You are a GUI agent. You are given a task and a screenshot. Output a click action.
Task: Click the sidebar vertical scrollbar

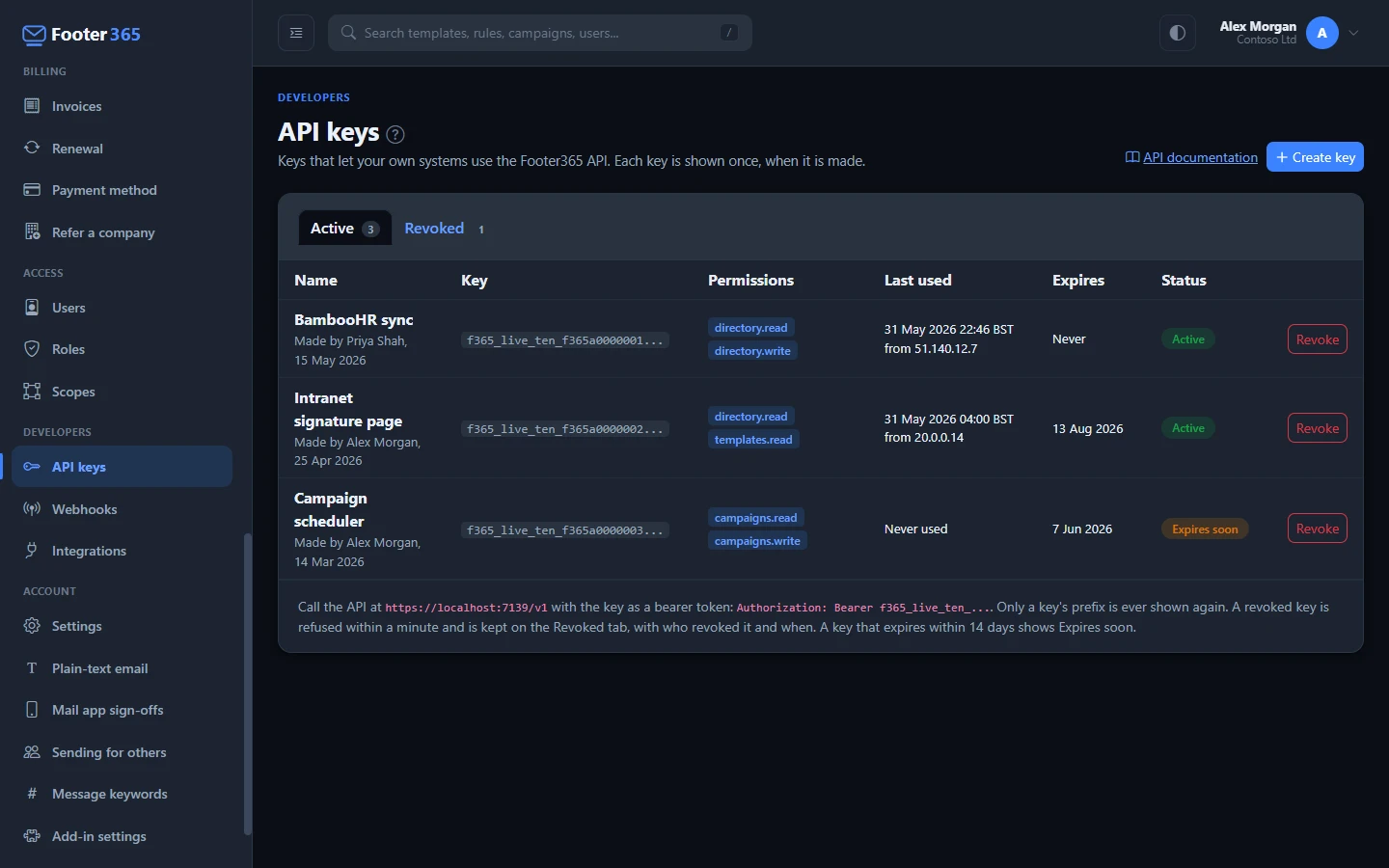click(248, 685)
